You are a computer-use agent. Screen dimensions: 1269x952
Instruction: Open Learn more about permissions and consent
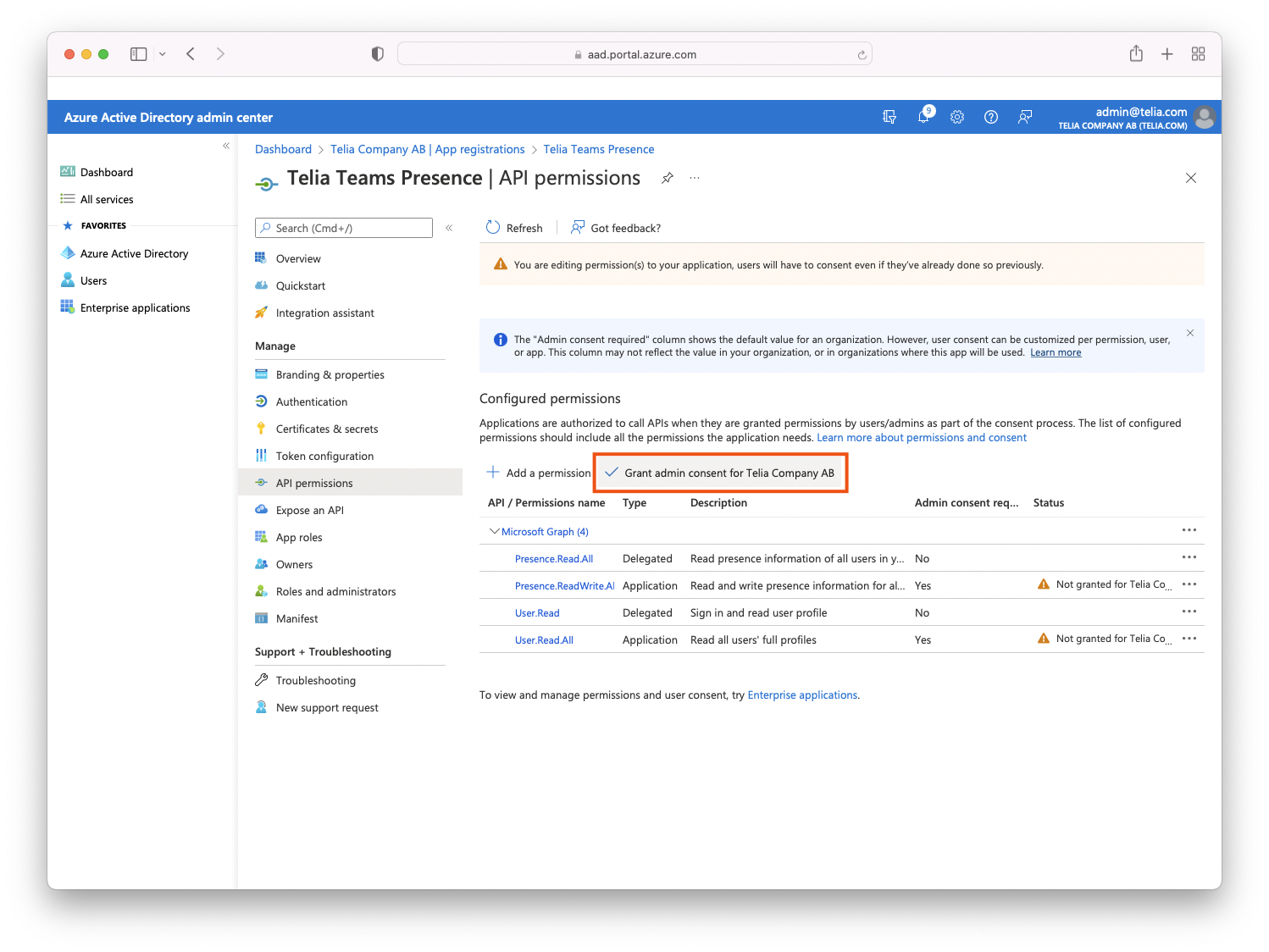[x=921, y=438]
